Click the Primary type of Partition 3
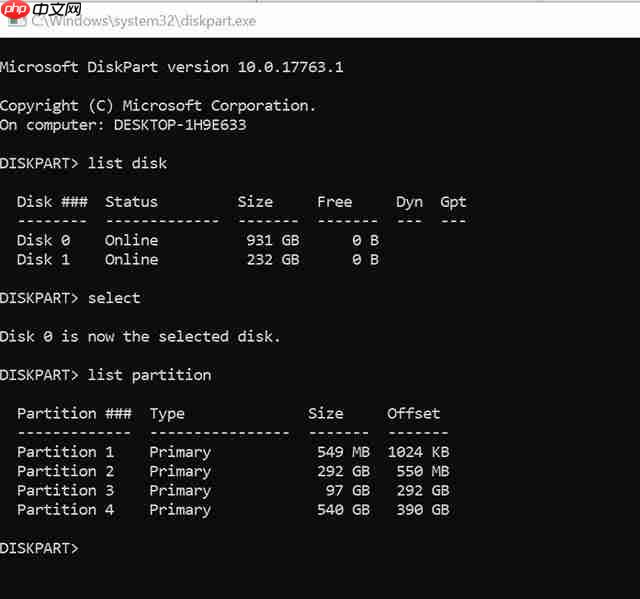This screenshot has width=640, height=599. pyautogui.click(x=180, y=491)
